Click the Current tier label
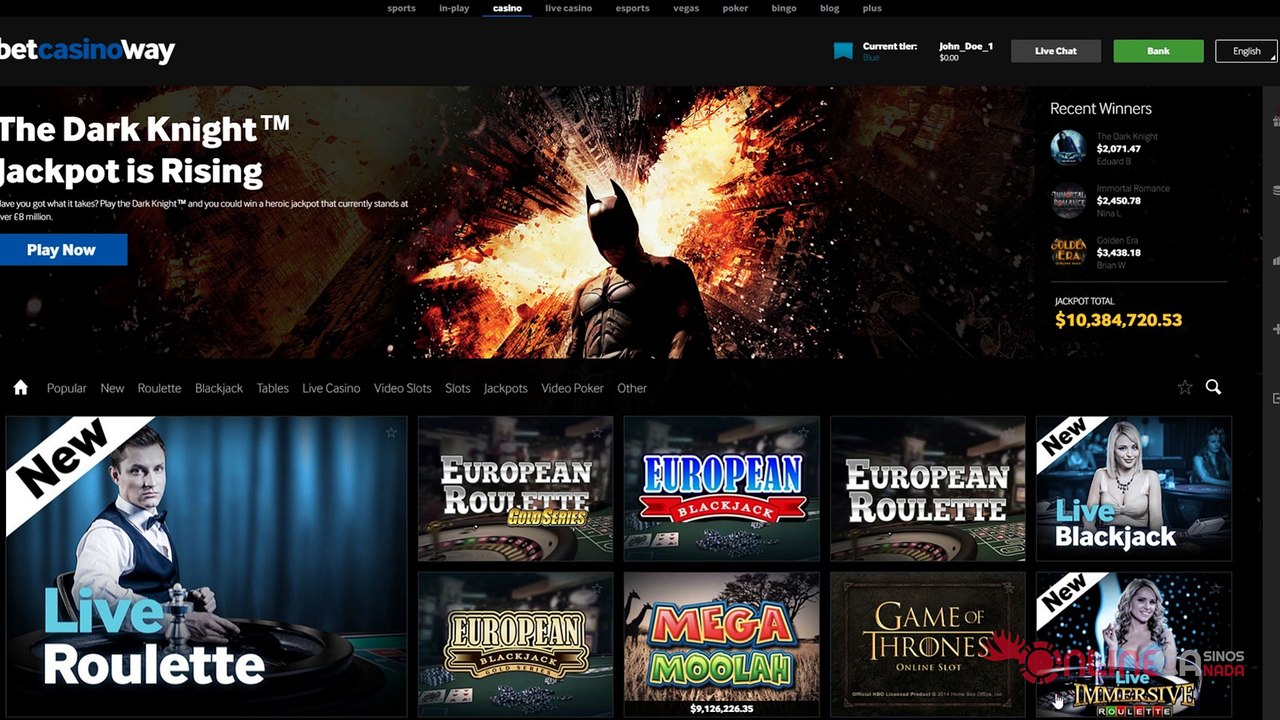Viewport: 1280px width, 720px height. pos(890,46)
